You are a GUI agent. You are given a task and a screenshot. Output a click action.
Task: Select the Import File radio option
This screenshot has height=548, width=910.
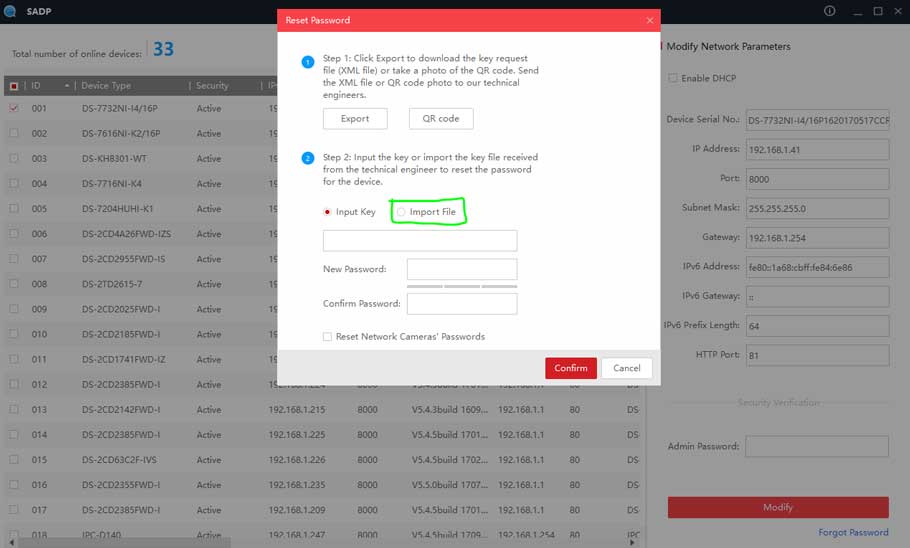[x=401, y=212]
